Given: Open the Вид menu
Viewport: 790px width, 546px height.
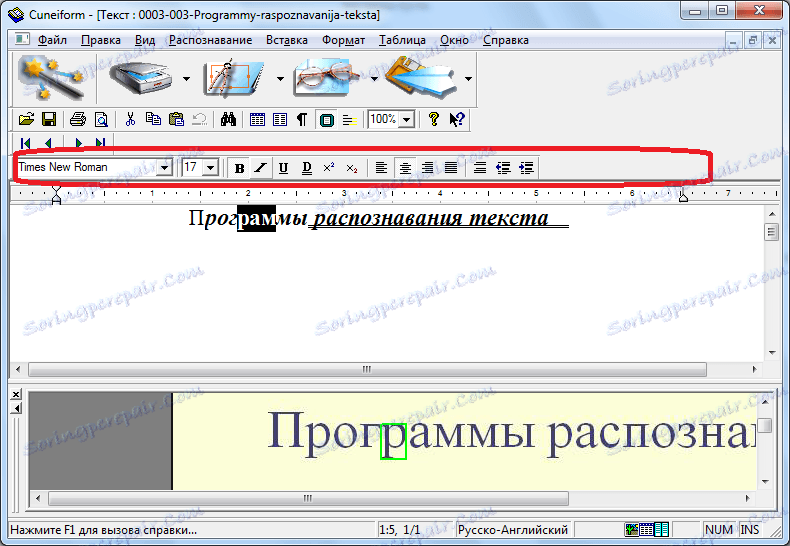Looking at the screenshot, I should pos(145,40).
